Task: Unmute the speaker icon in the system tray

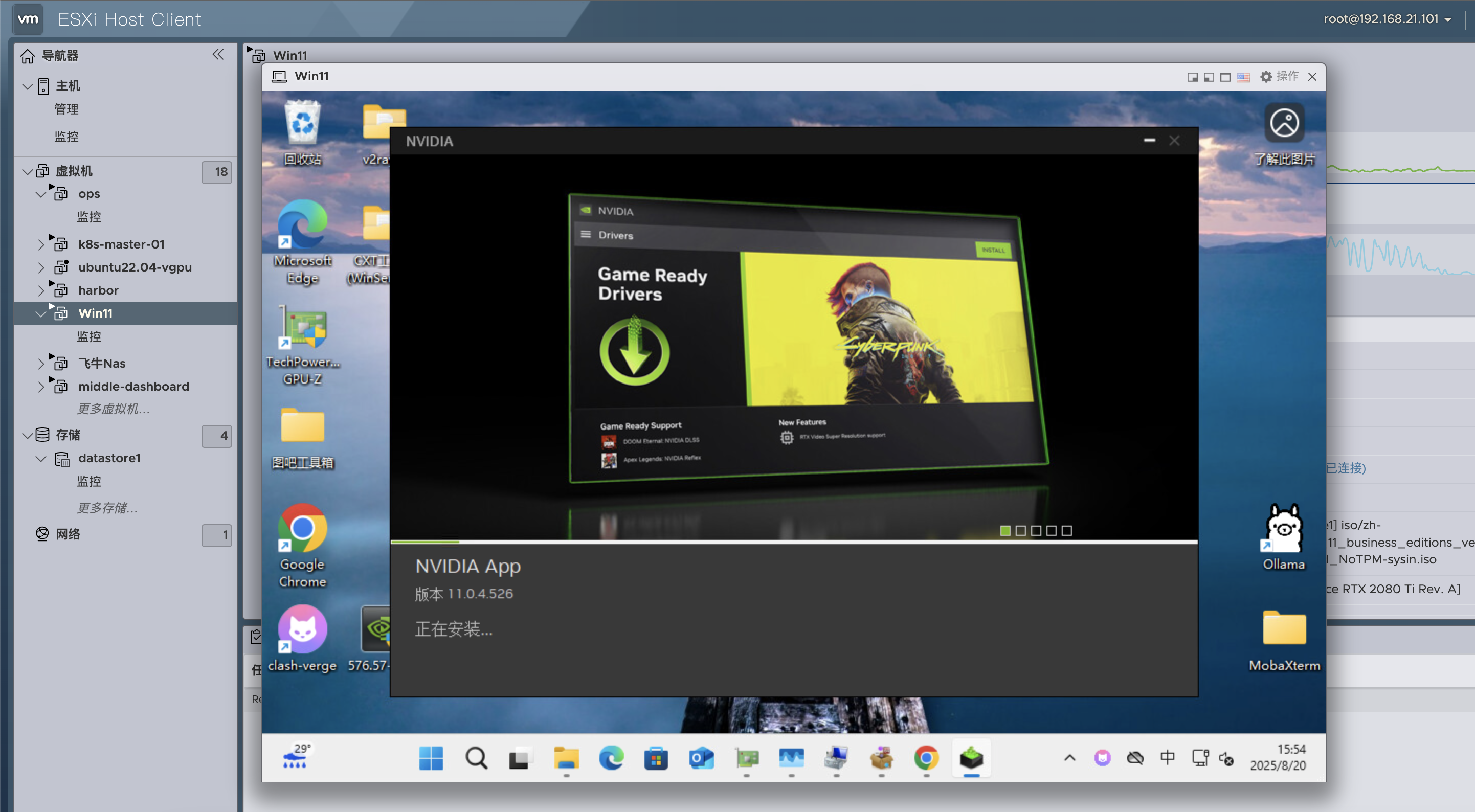Action: point(1226,758)
